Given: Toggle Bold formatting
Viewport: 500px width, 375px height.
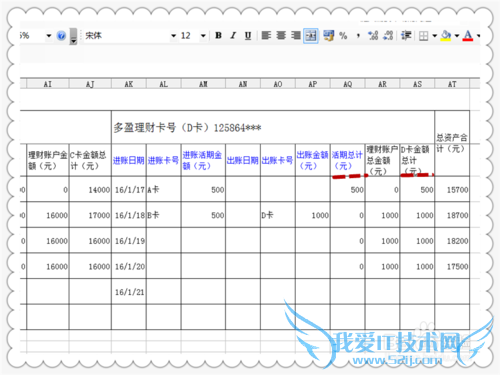Looking at the screenshot, I should coord(218,35).
